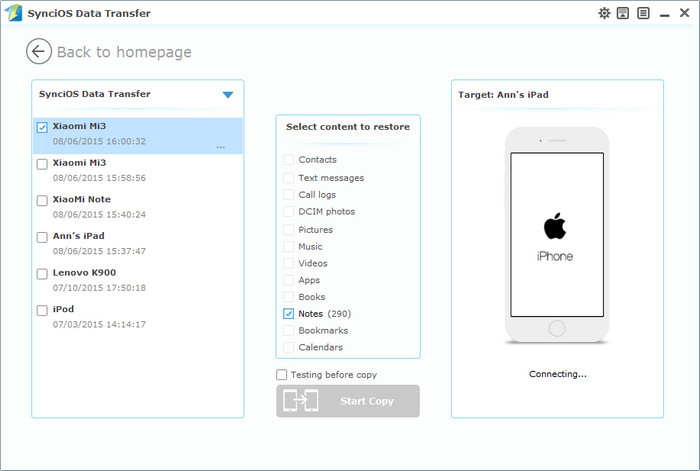700x471 pixels.
Task: Check the Ann's iPad backup checkbox
Action: (x=42, y=238)
